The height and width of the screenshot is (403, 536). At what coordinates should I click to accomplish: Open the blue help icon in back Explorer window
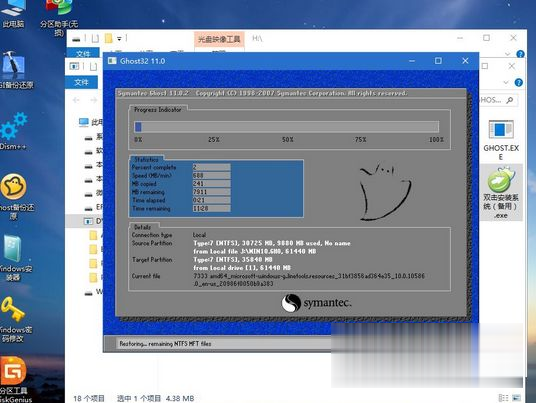click(520, 54)
